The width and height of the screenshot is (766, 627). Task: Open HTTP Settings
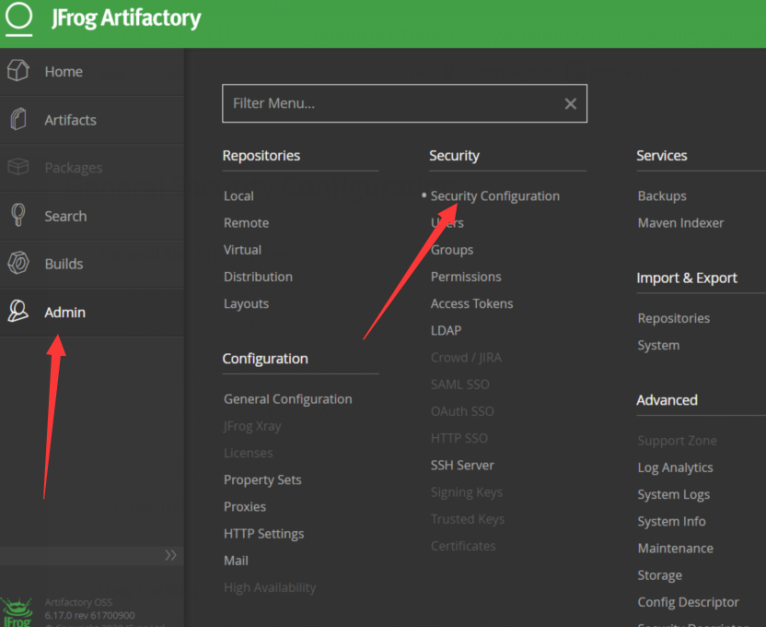[264, 534]
